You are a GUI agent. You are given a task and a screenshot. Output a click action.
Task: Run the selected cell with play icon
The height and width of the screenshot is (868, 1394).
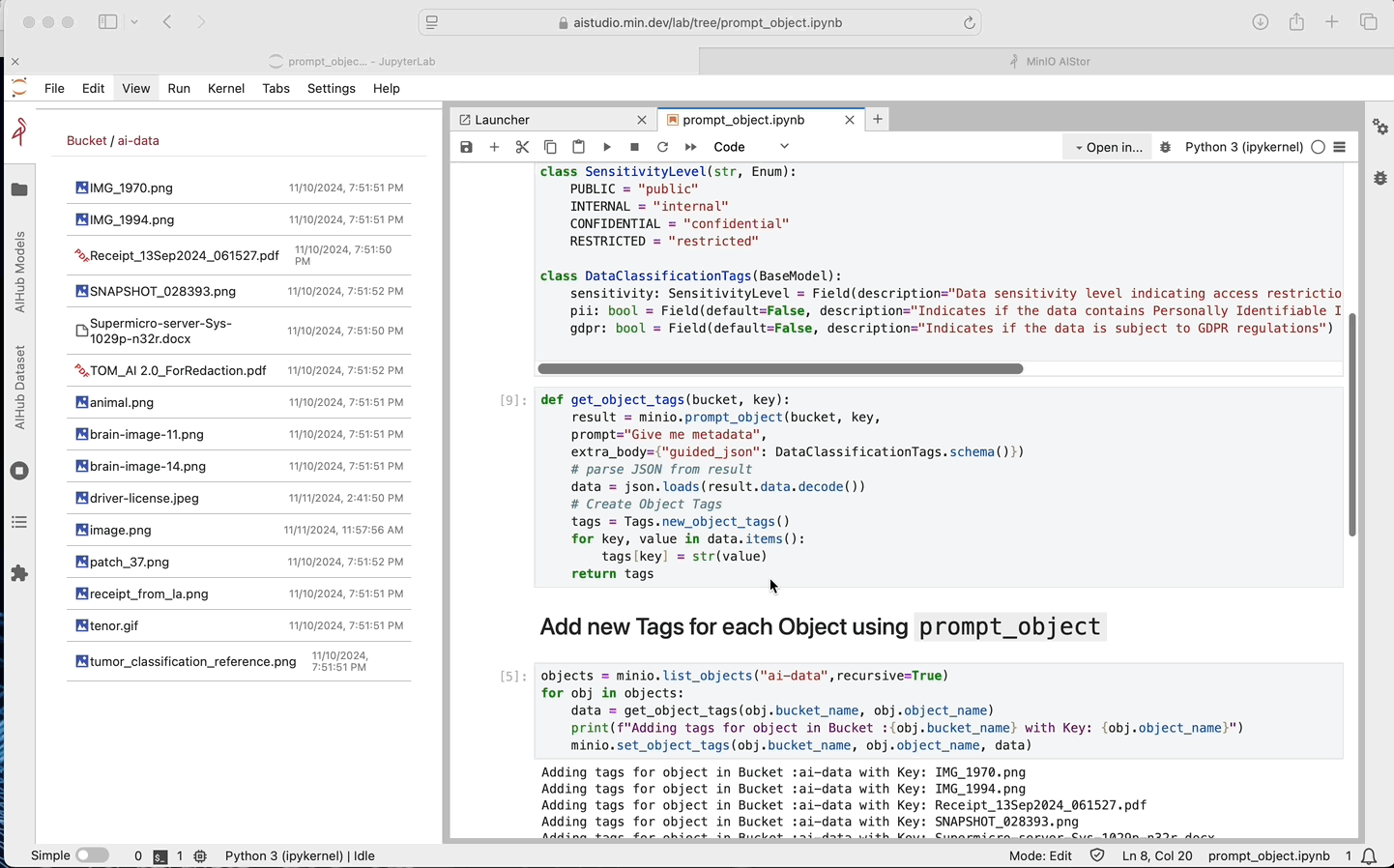[607, 147]
